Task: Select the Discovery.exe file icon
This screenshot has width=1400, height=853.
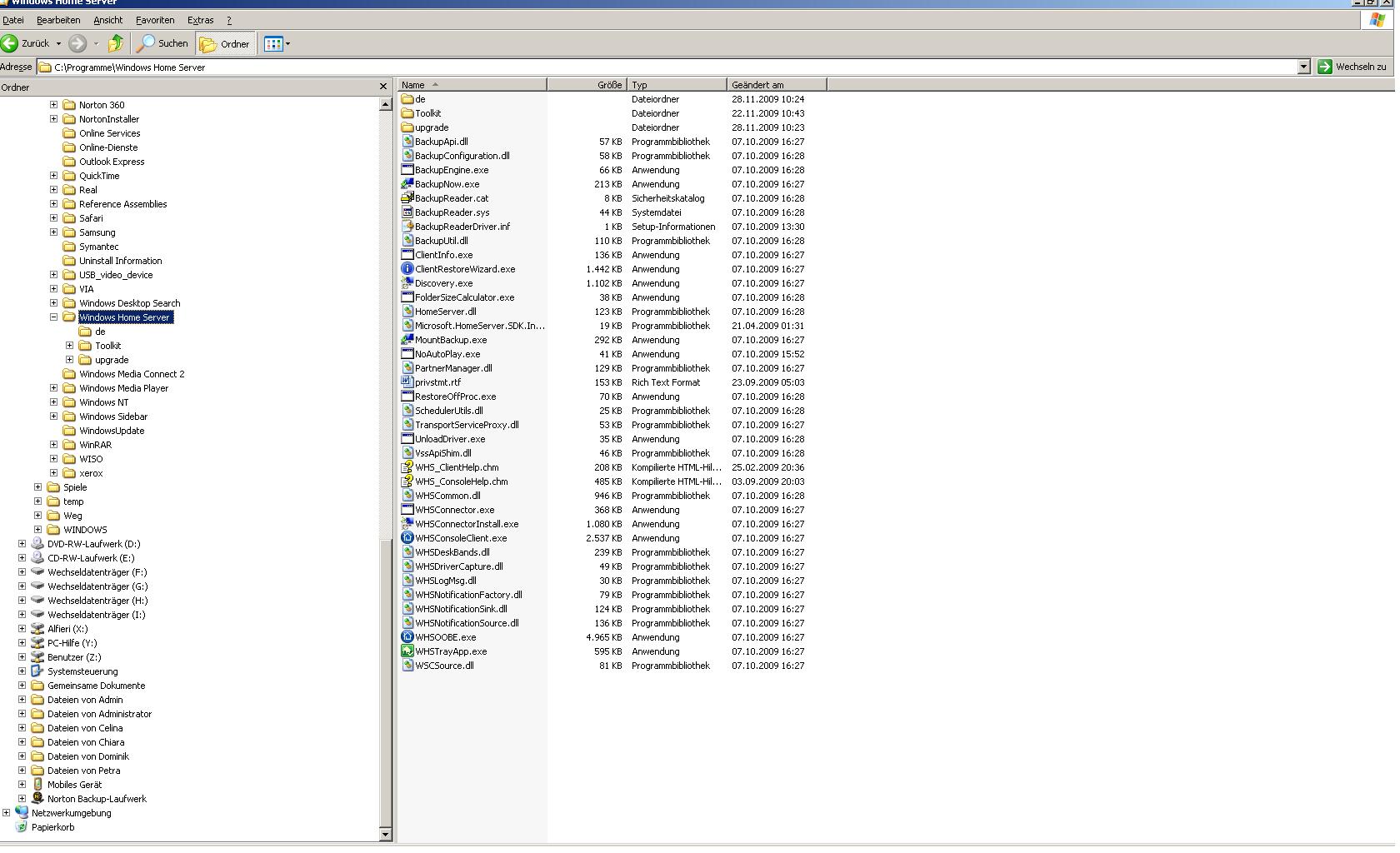Action: (407, 283)
